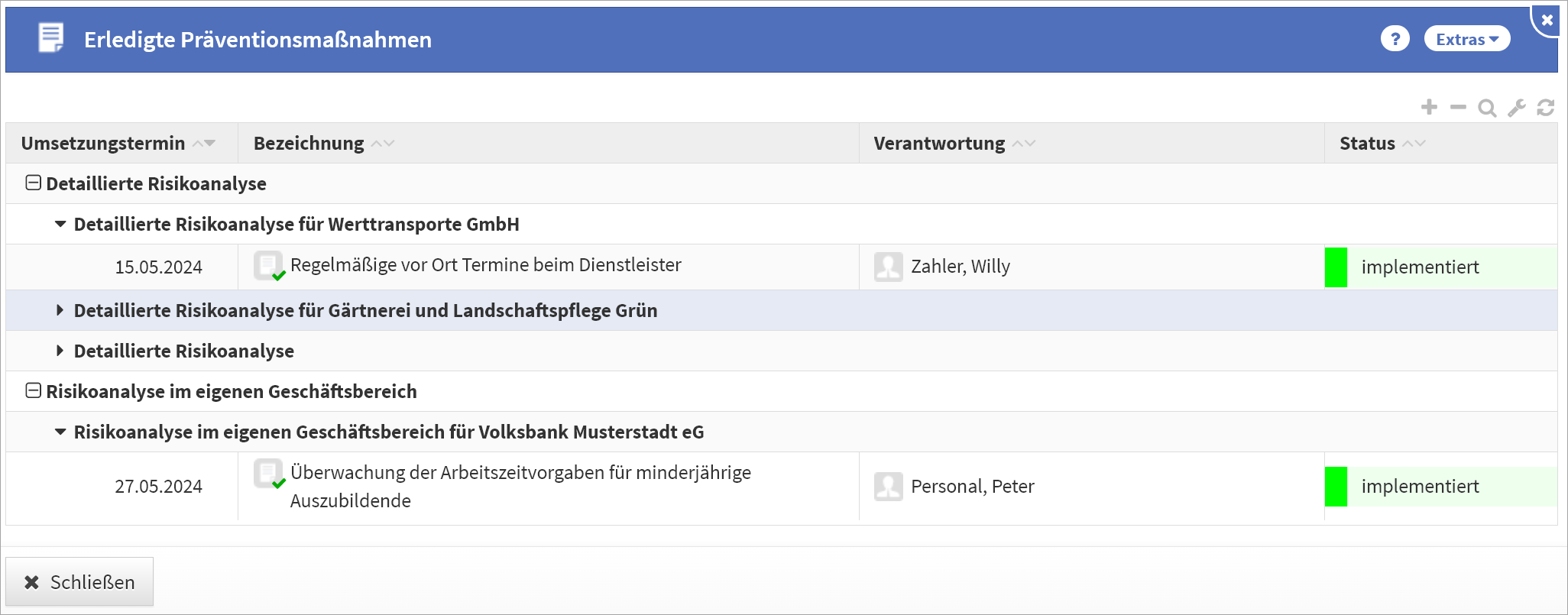Viewport: 1568px width, 615px height.
Task: Open table settings wrench icon
Action: click(1517, 108)
